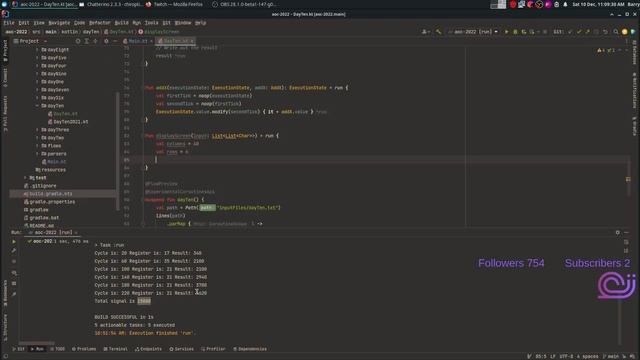Screen dimensions: 640x360
Task: Select the aoc-2022 [run] Run tab
Action: point(53,232)
